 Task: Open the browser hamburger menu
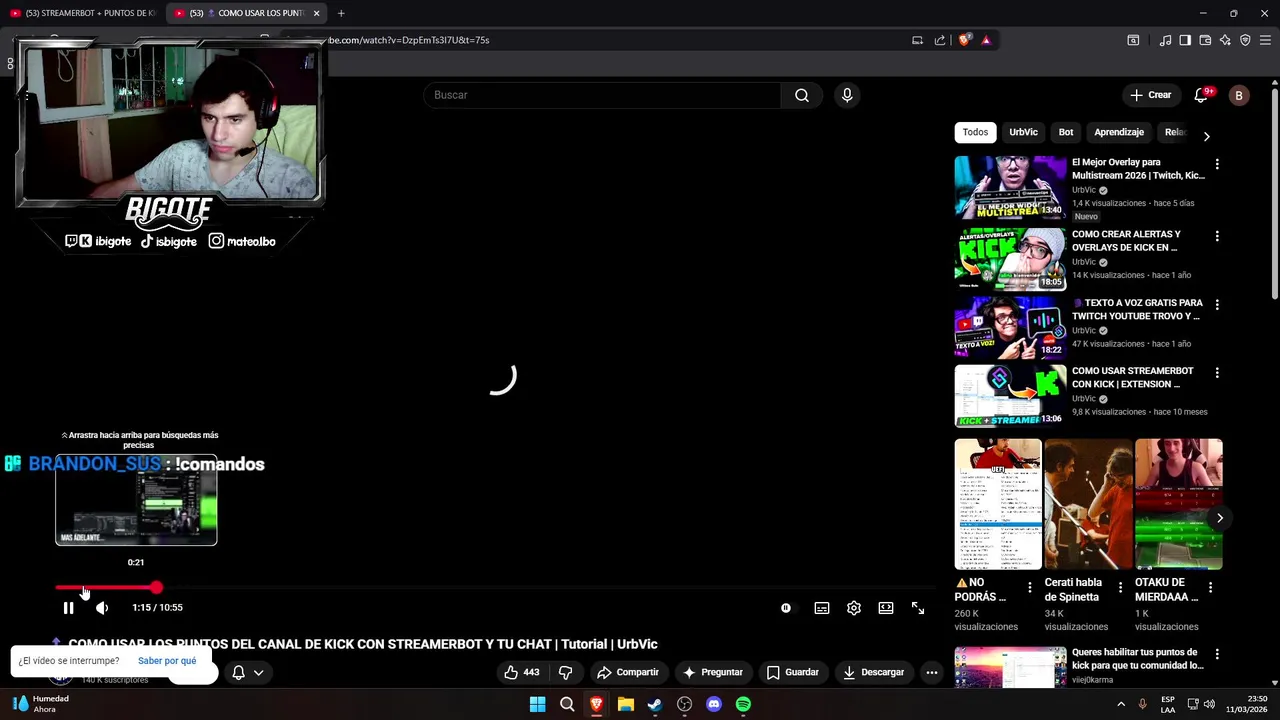coord(1265,40)
